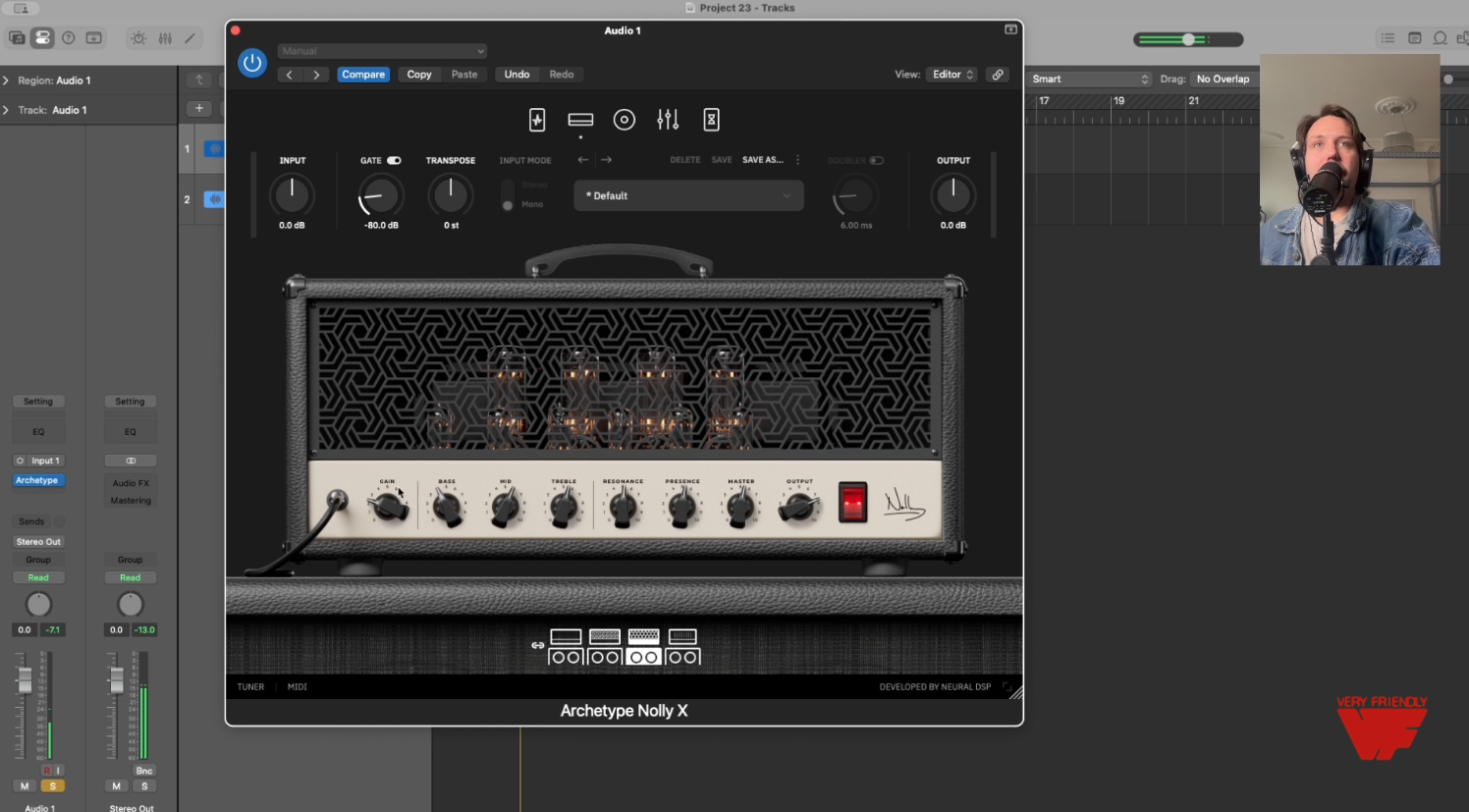Select the amplifier head section icon
The width and height of the screenshot is (1469, 812).
point(580,120)
